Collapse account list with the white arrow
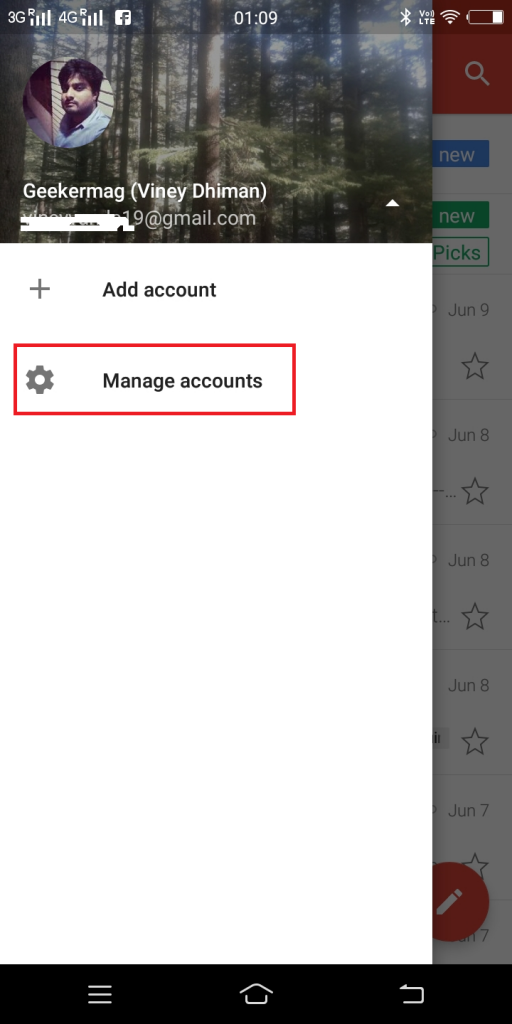 [392, 203]
